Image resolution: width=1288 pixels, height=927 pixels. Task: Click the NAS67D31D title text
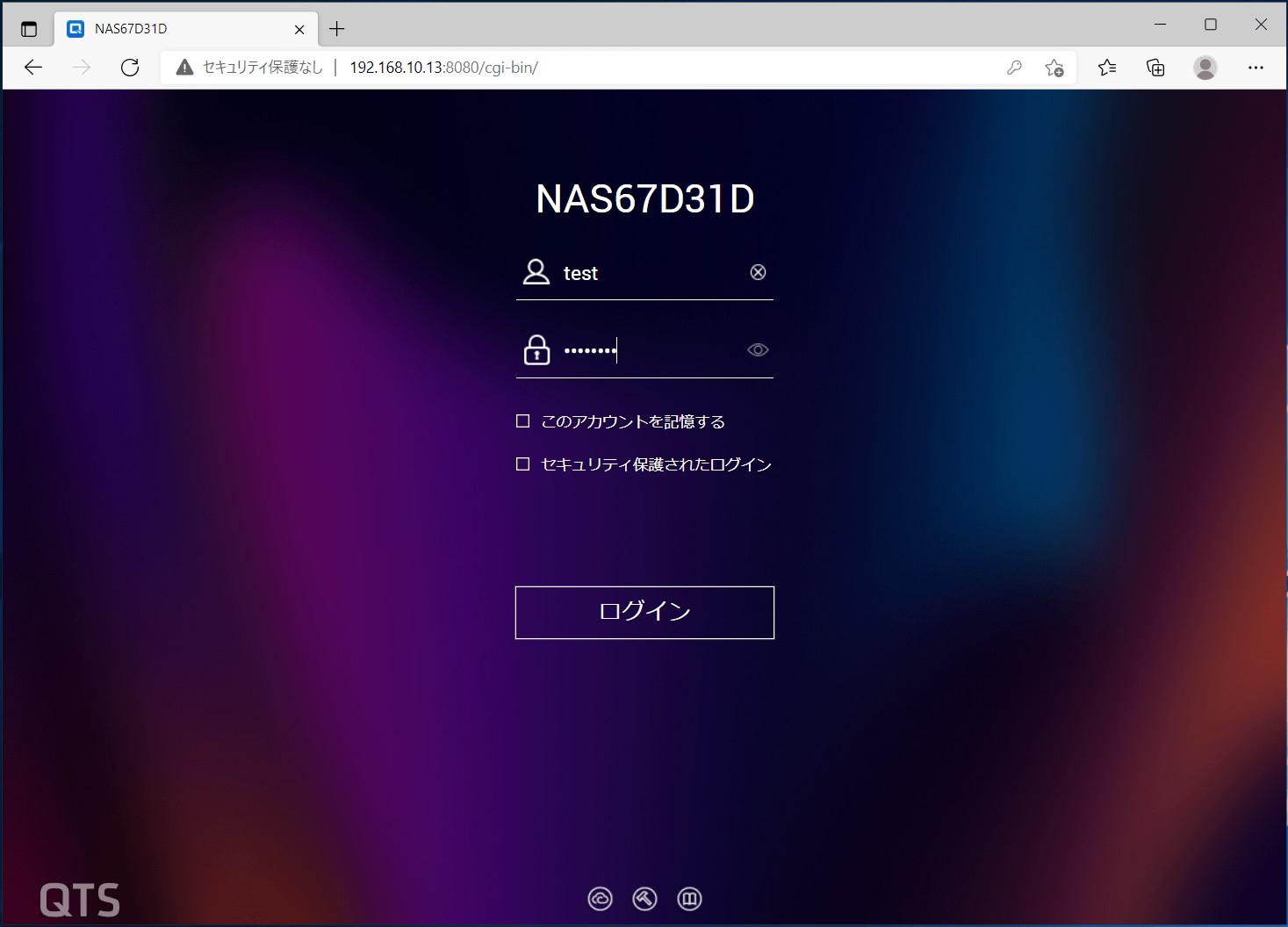click(x=645, y=199)
